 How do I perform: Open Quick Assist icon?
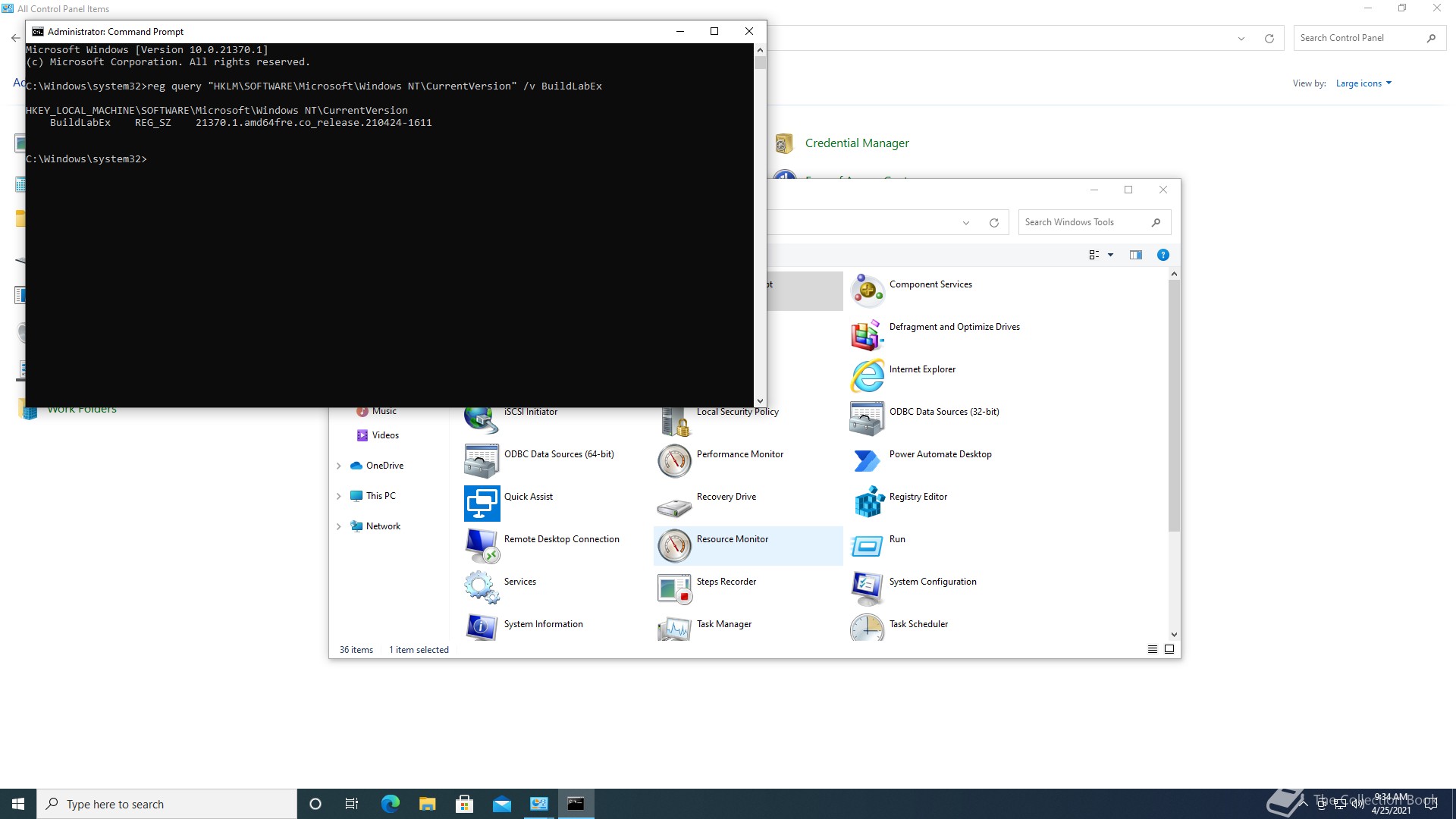click(x=482, y=503)
